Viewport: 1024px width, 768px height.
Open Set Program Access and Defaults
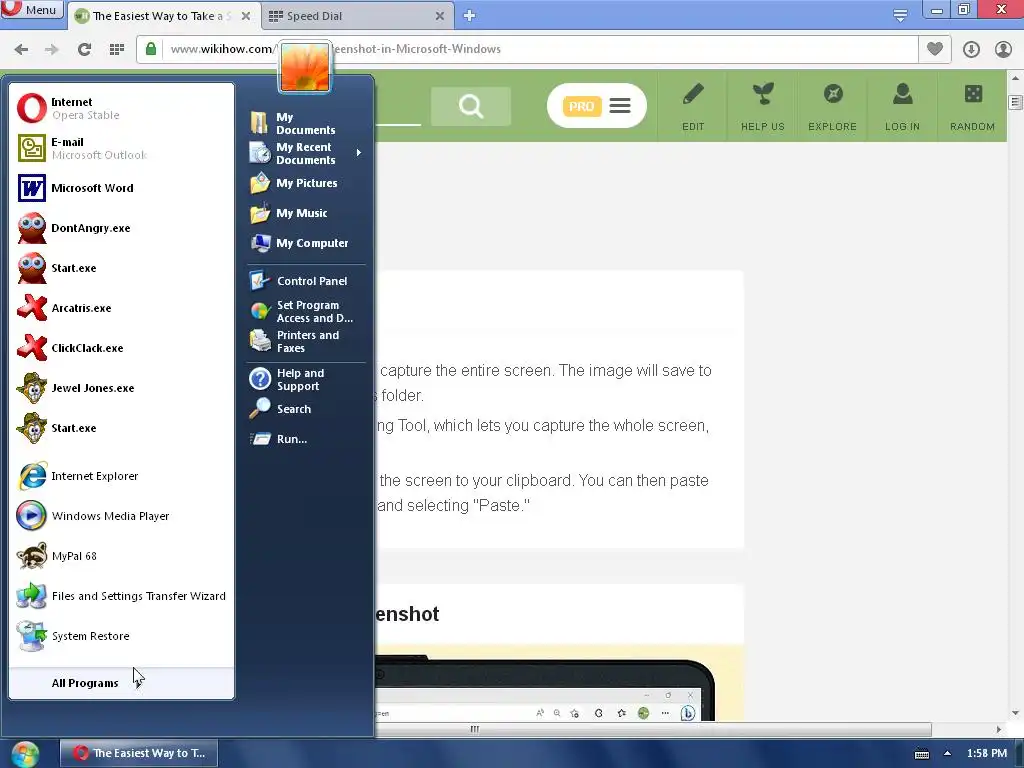(x=306, y=312)
